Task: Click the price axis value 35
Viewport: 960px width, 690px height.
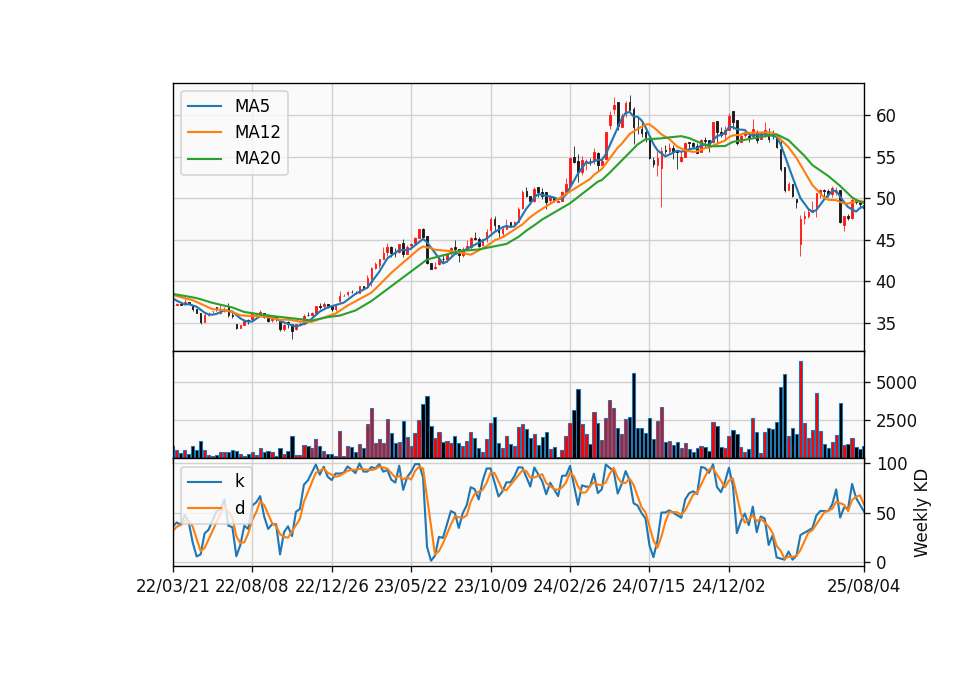Action: click(x=886, y=323)
